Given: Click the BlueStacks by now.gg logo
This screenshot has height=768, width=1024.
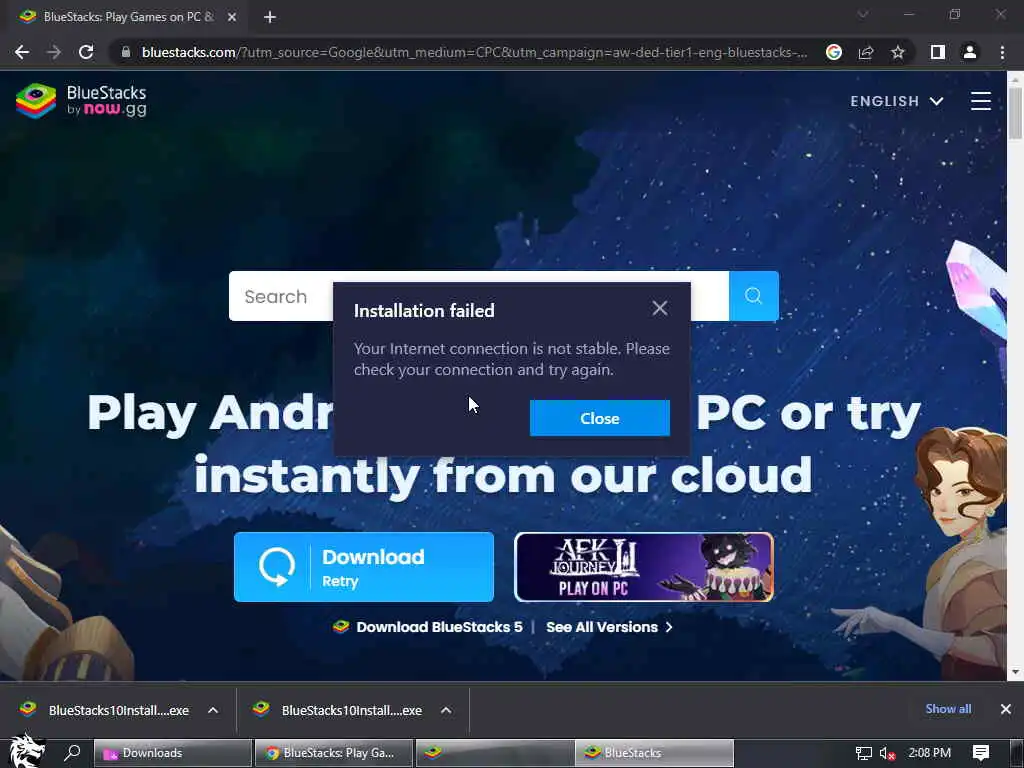Looking at the screenshot, I should pos(81,101).
